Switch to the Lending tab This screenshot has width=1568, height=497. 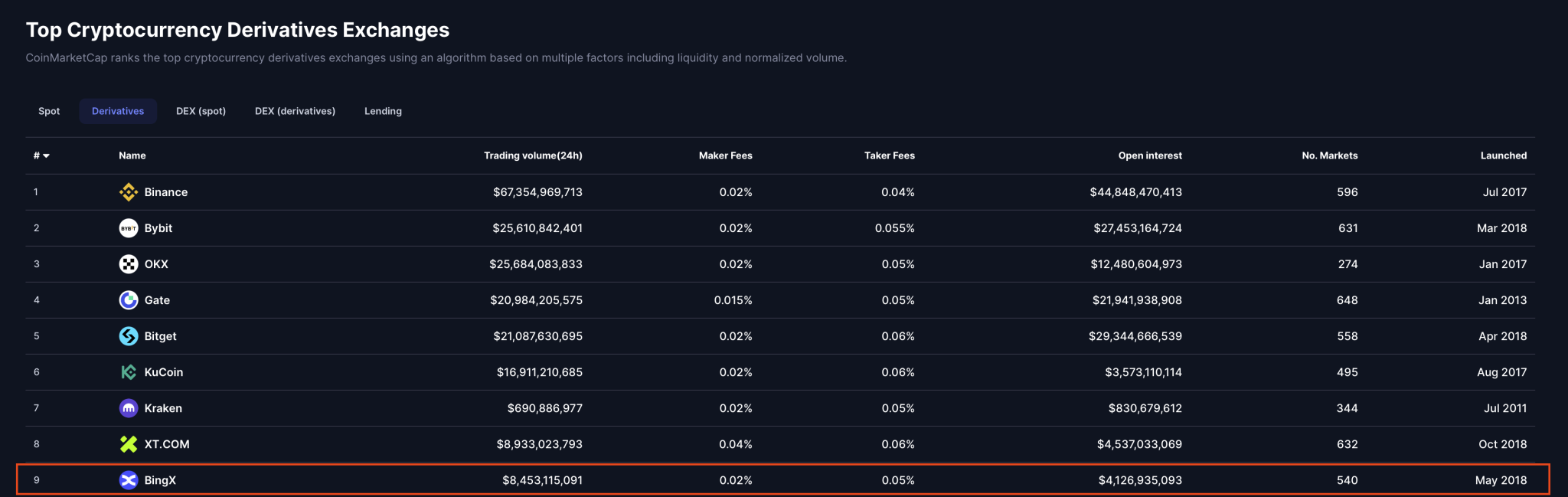[x=383, y=111]
